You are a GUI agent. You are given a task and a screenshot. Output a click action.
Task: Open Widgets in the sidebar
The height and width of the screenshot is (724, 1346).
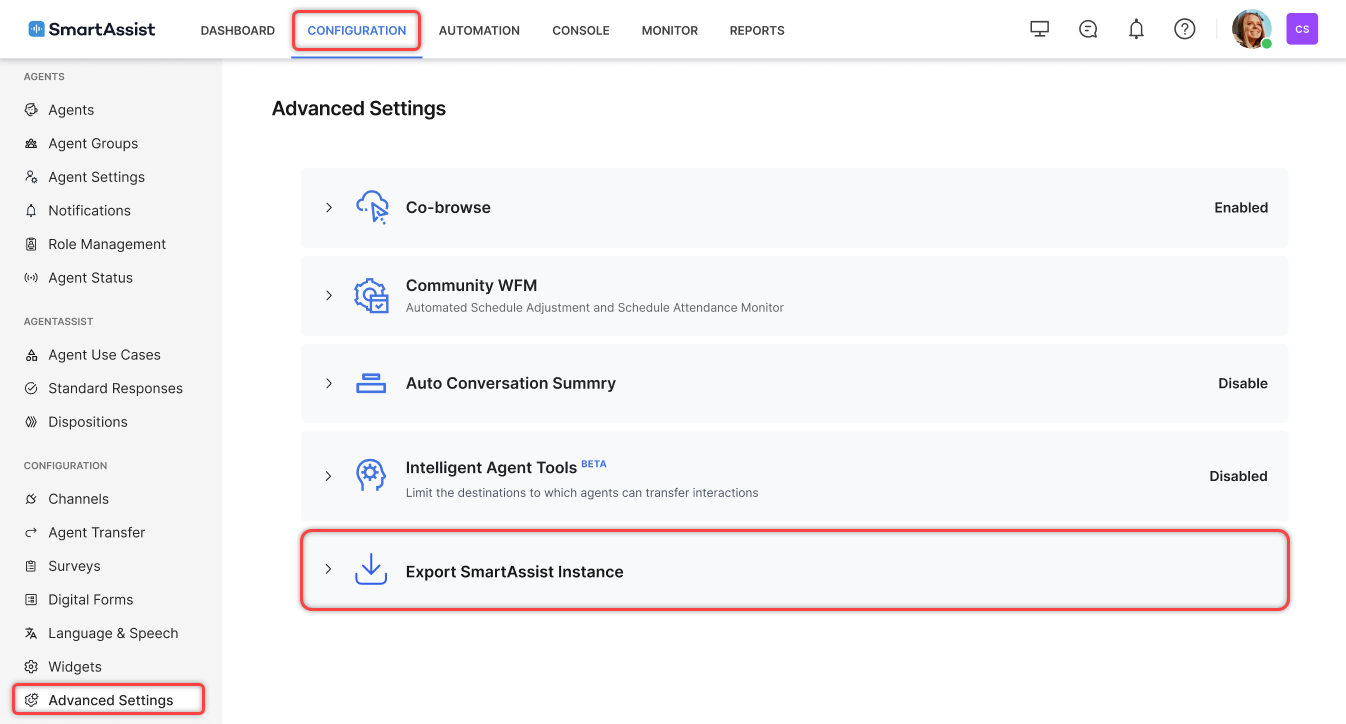tap(75, 667)
